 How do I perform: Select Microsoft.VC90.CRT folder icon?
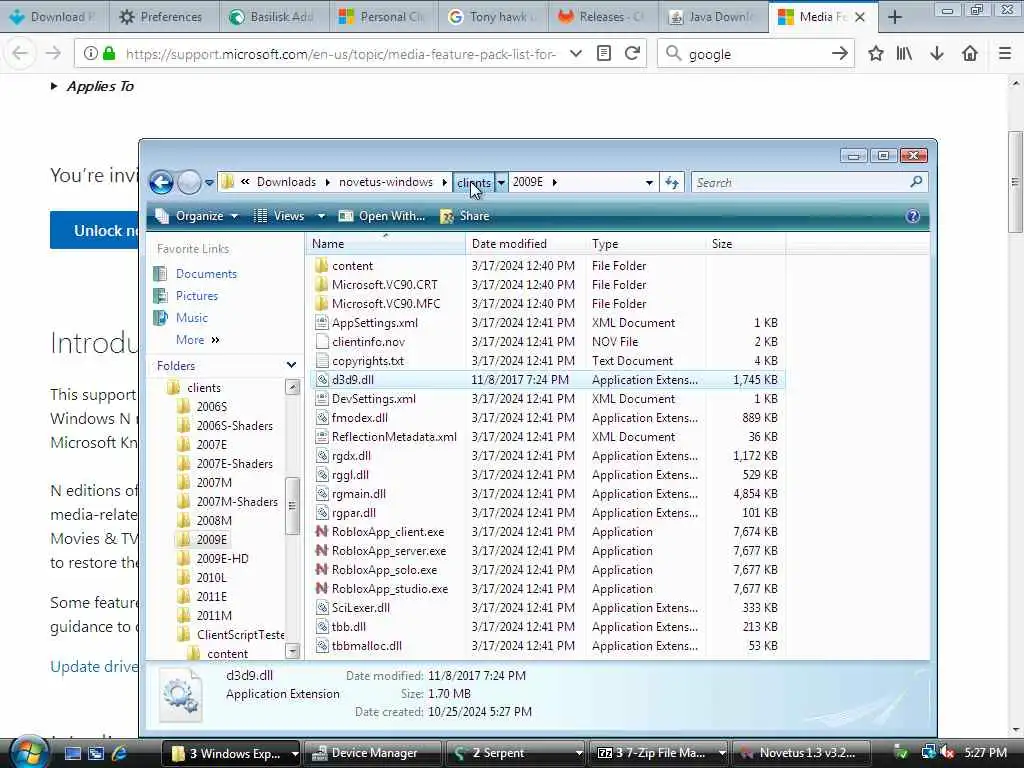tap(321, 285)
